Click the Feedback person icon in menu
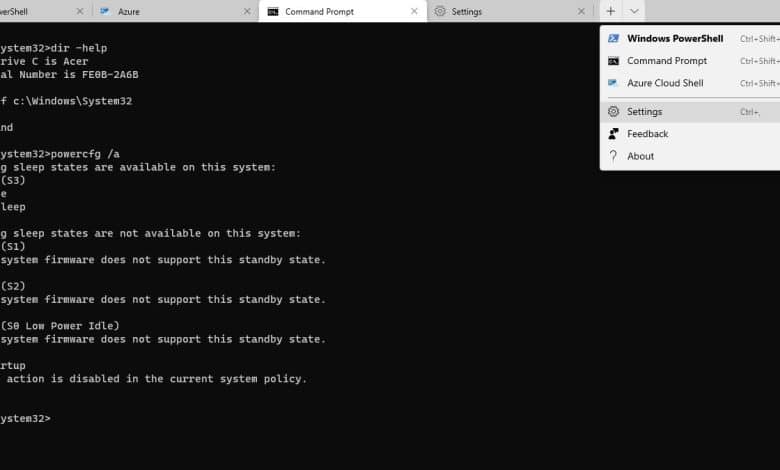This screenshot has width=780, height=470. 613,134
